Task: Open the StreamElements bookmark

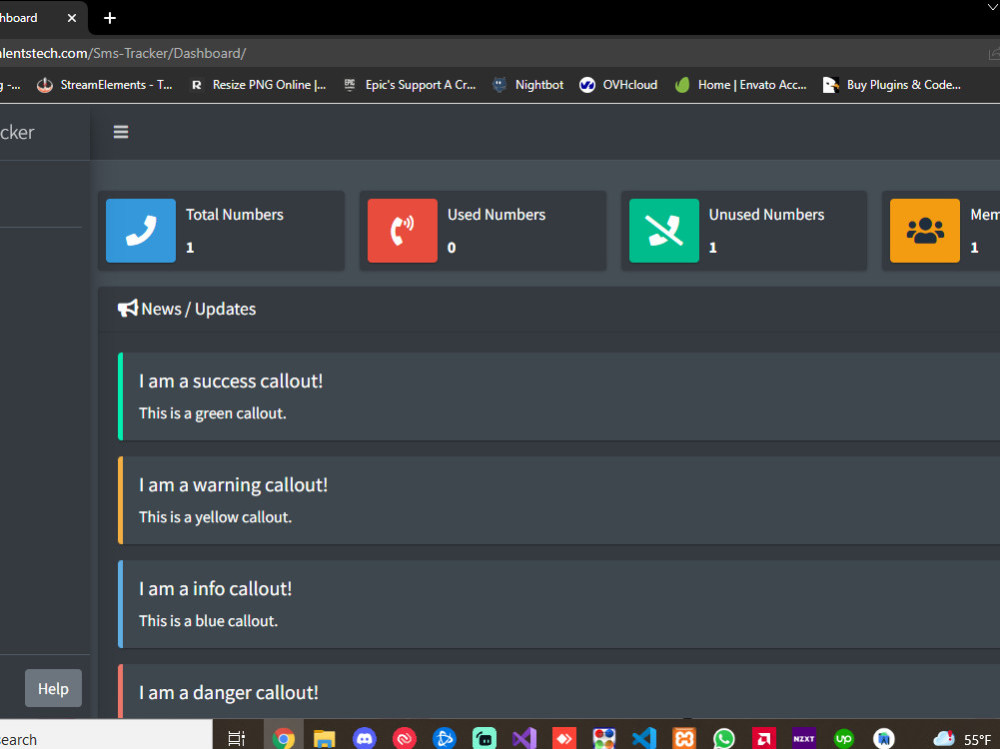Action: tap(105, 85)
